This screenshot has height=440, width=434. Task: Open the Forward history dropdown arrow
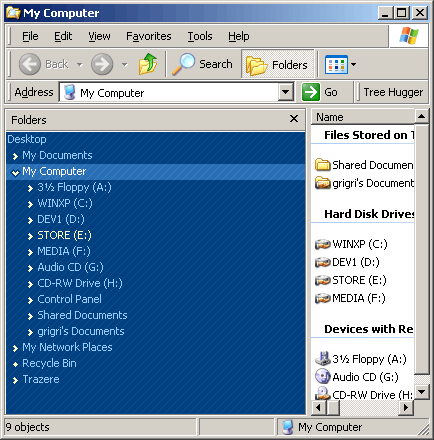[x=125, y=64]
